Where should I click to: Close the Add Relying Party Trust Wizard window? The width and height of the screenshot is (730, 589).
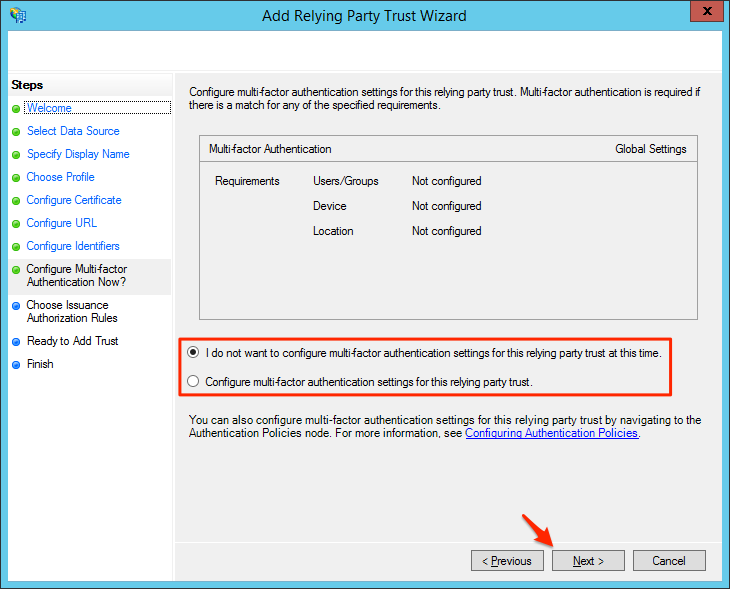tap(704, 13)
